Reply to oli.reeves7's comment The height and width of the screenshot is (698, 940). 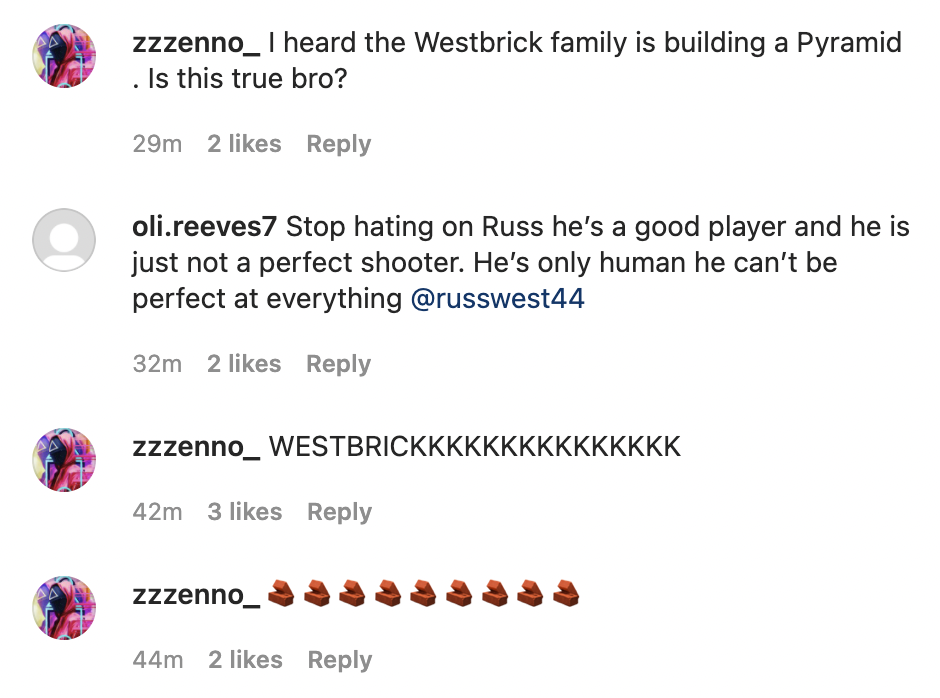pyautogui.click(x=338, y=364)
